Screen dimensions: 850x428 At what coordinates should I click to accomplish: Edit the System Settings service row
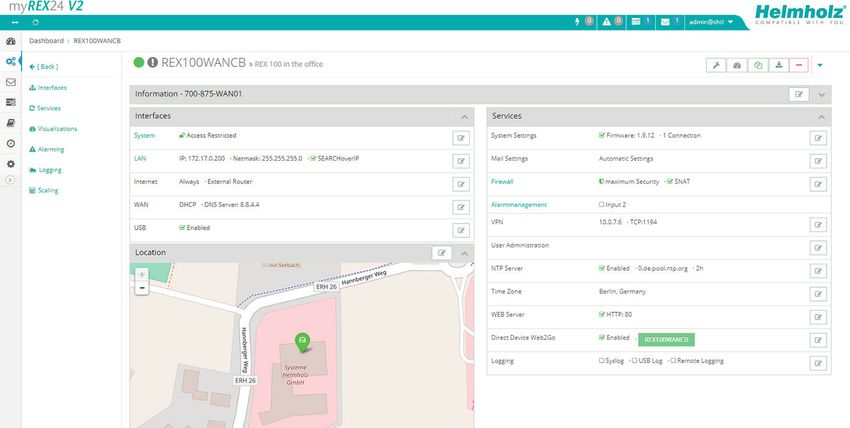coord(818,138)
